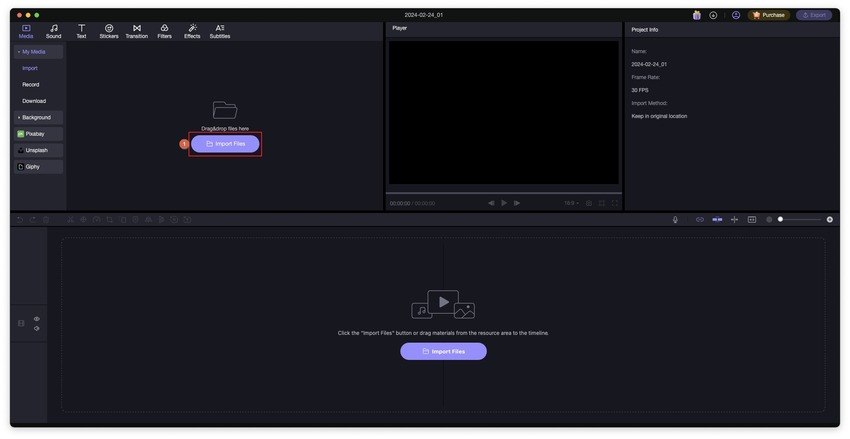The image size is (850, 439).
Task: Open the Transition library
Action: coord(137,31)
